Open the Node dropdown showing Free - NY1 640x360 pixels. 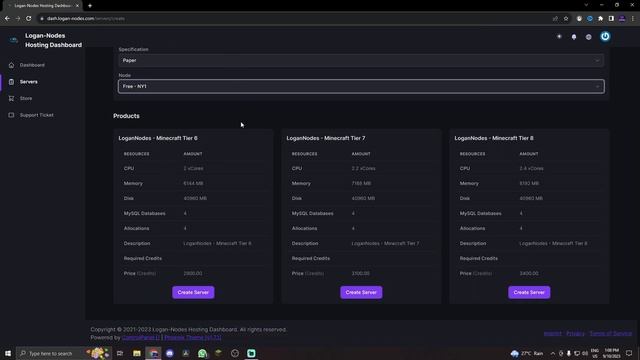click(x=361, y=87)
